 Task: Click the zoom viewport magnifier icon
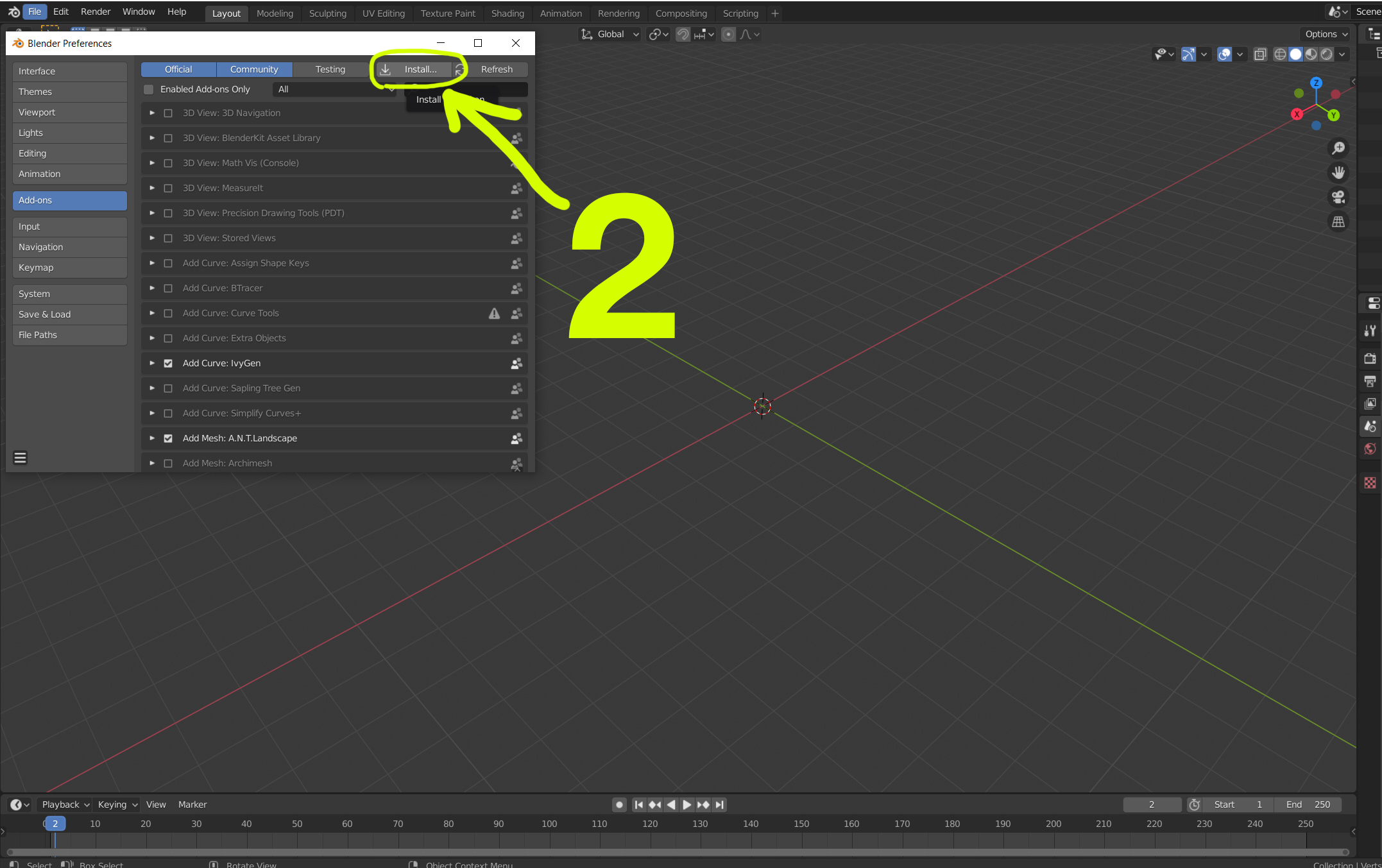(1338, 148)
